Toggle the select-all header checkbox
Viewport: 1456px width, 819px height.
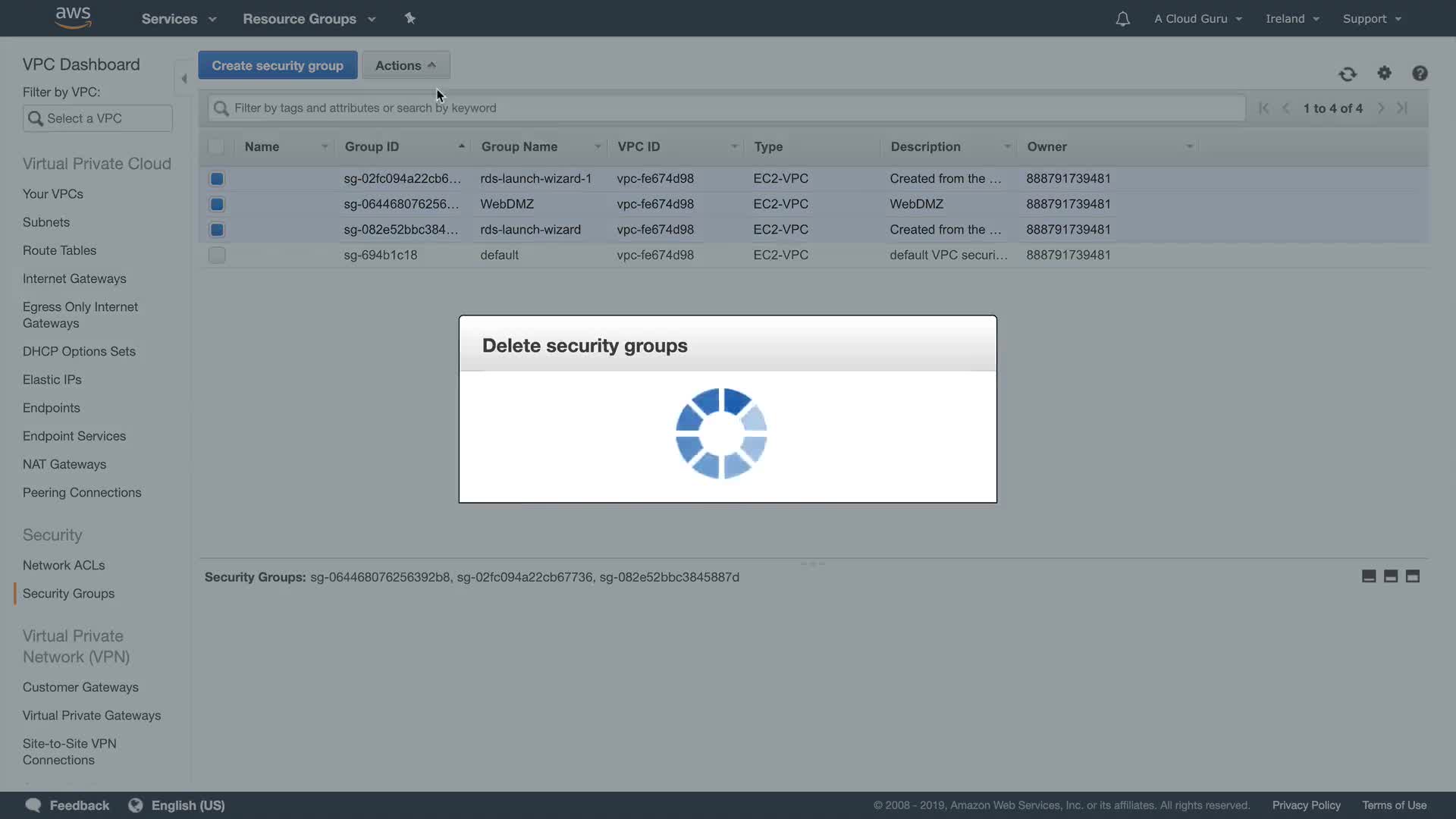pyautogui.click(x=216, y=146)
